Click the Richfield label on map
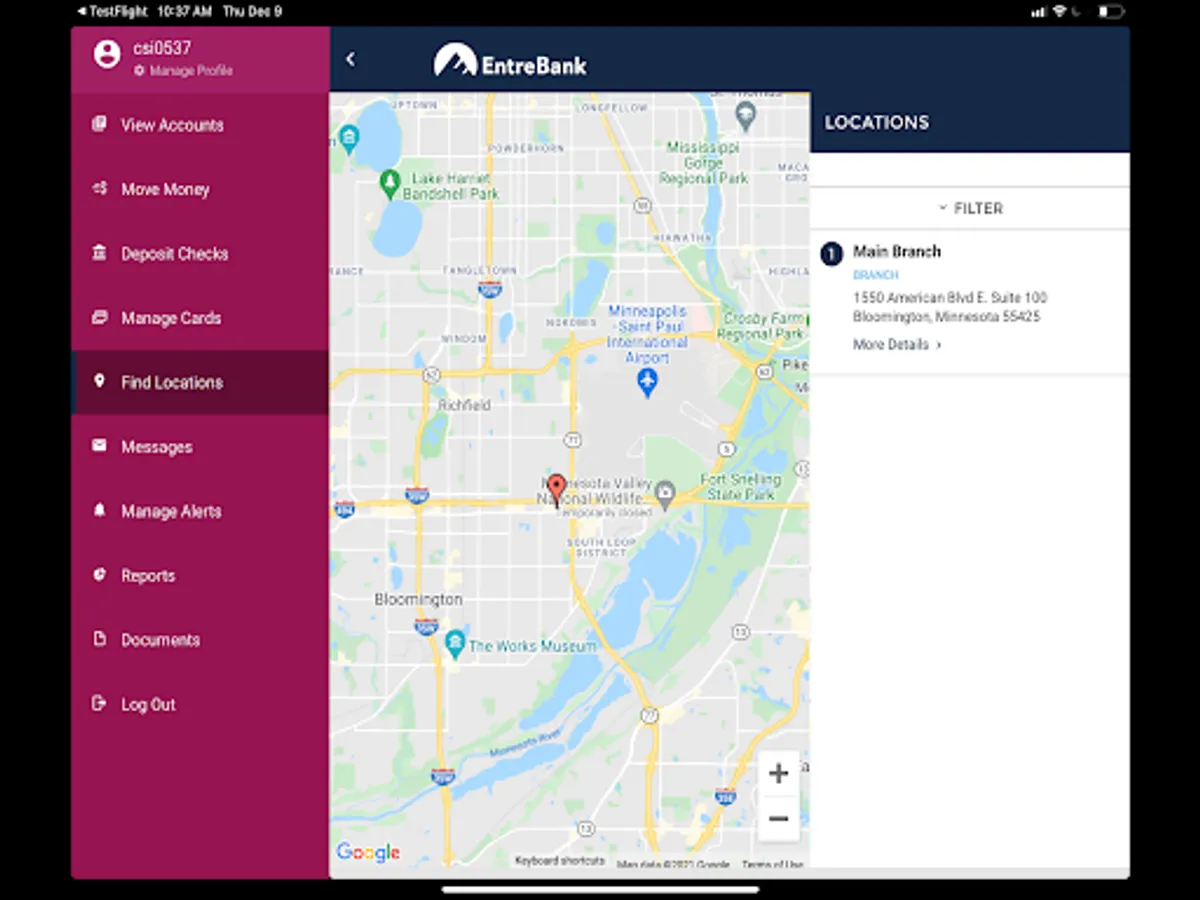1200x900 pixels. point(464,405)
